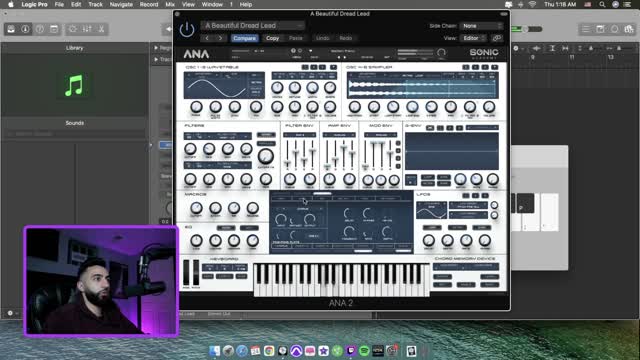
Task: Select third OSC 1-3 wavetable oscillator tab
Action: [322, 67]
